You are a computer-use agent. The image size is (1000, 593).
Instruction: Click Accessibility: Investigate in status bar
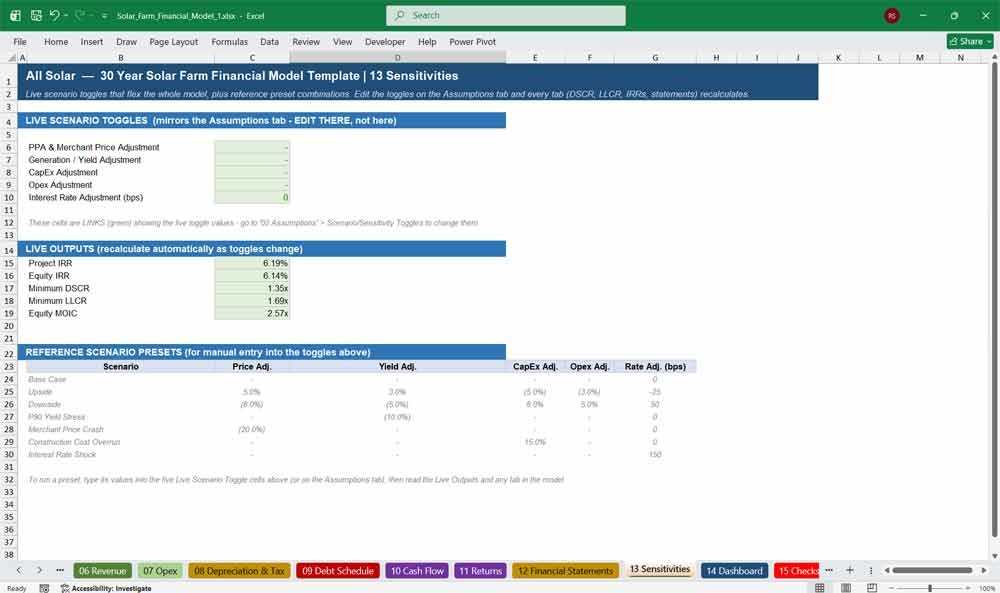click(106, 588)
